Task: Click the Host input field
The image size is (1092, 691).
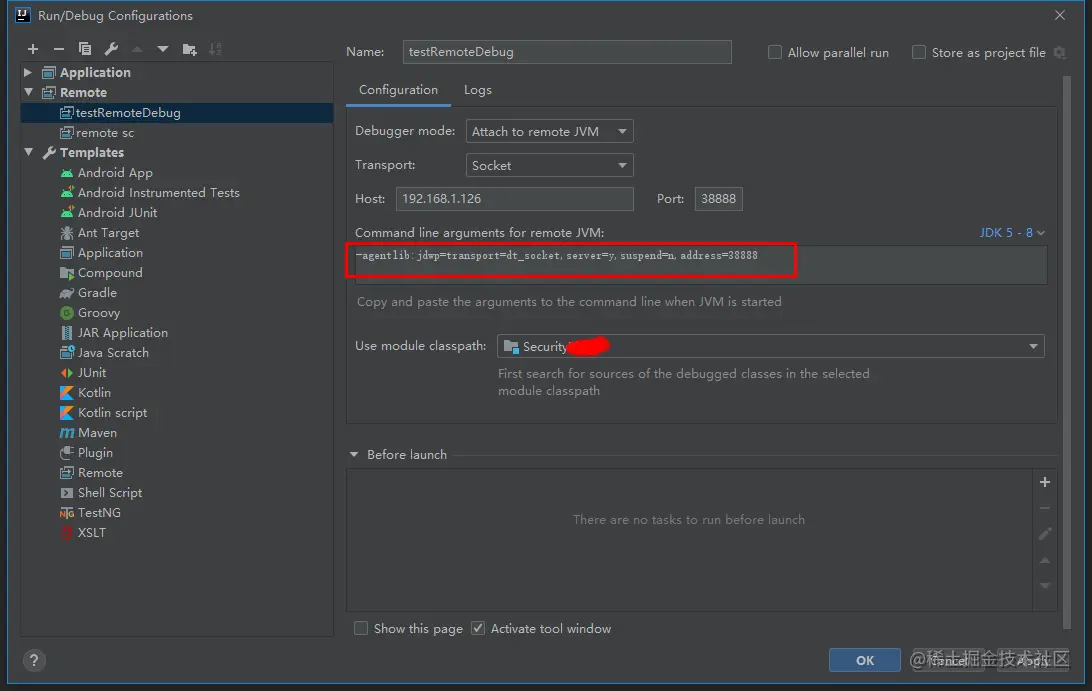Action: pos(515,199)
